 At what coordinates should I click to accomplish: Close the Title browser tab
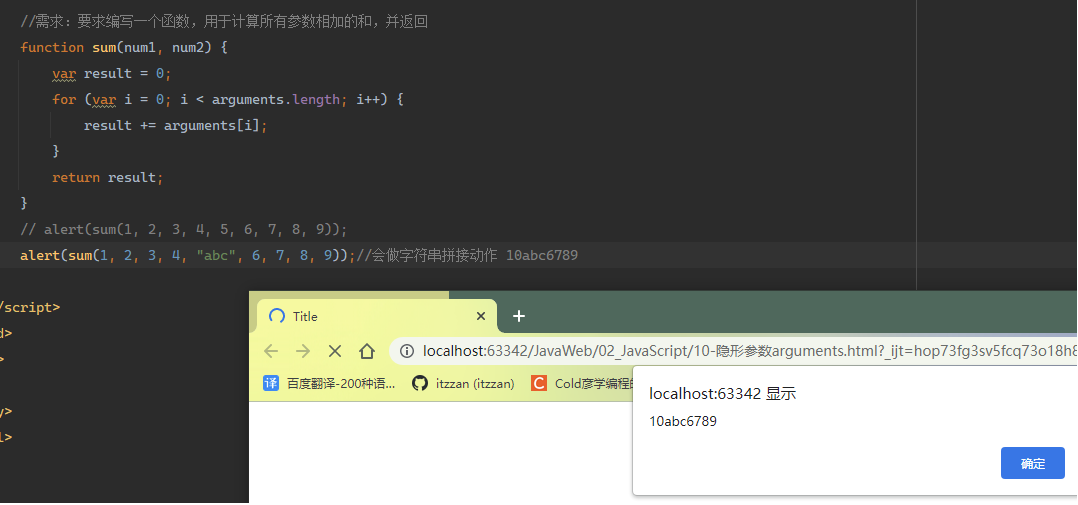(481, 316)
